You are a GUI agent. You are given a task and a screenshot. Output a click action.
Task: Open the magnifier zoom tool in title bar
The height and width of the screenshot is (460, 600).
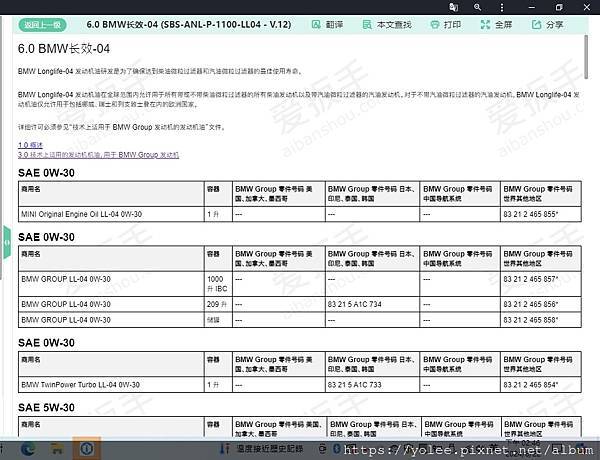click(477, 7)
